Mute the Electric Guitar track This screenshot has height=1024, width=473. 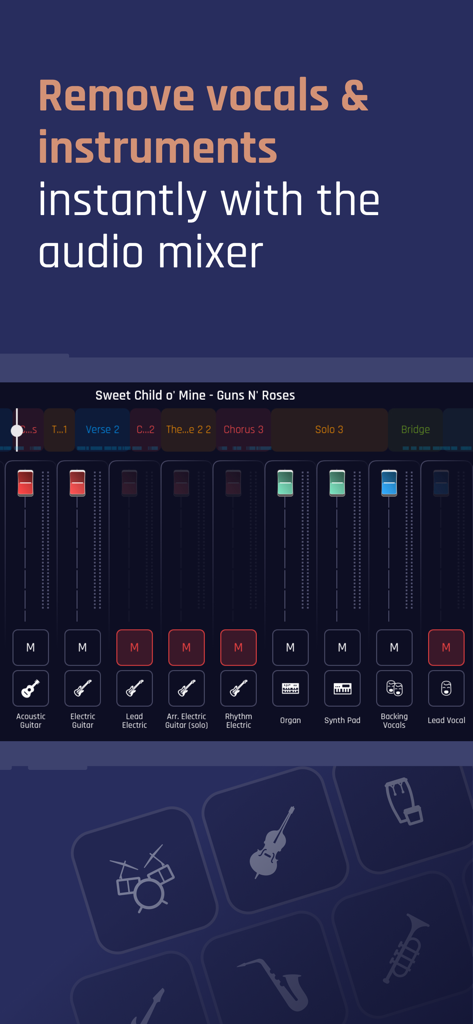82,647
